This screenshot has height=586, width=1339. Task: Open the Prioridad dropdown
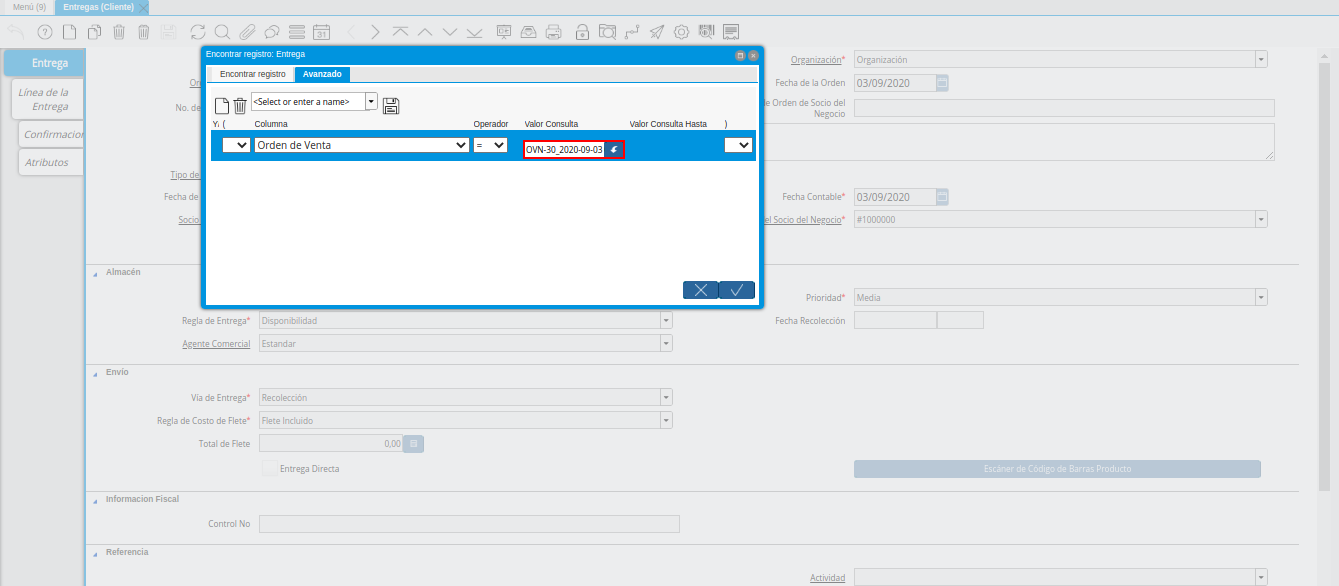[x=1261, y=297]
